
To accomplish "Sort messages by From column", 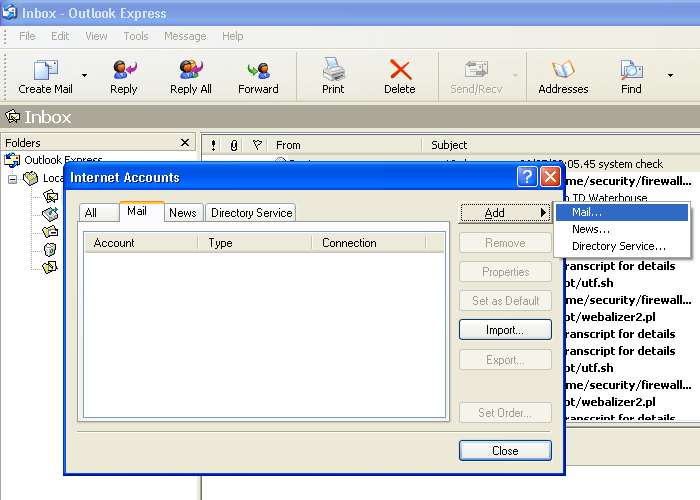I will point(346,145).
